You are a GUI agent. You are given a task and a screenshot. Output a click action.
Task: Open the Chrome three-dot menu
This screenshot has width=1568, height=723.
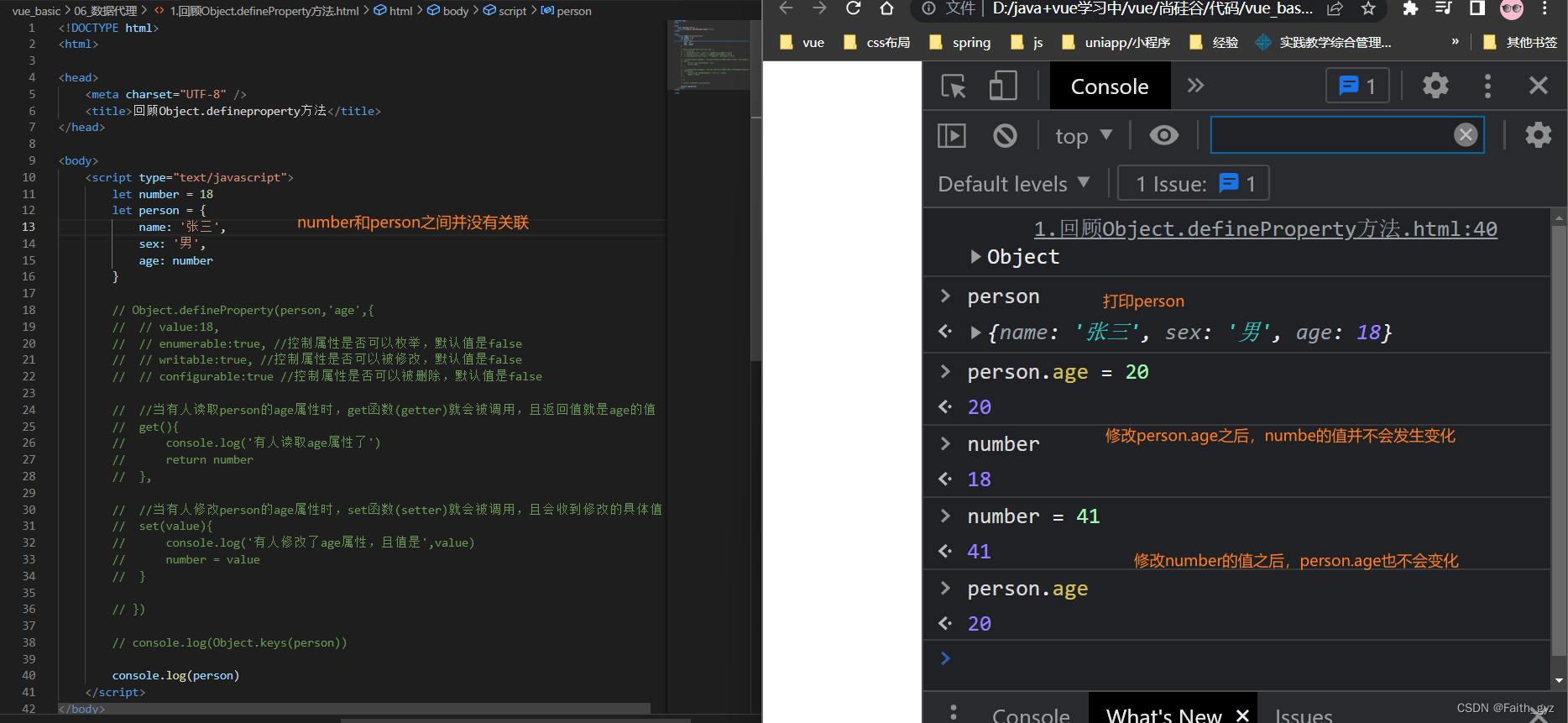(x=1544, y=8)
